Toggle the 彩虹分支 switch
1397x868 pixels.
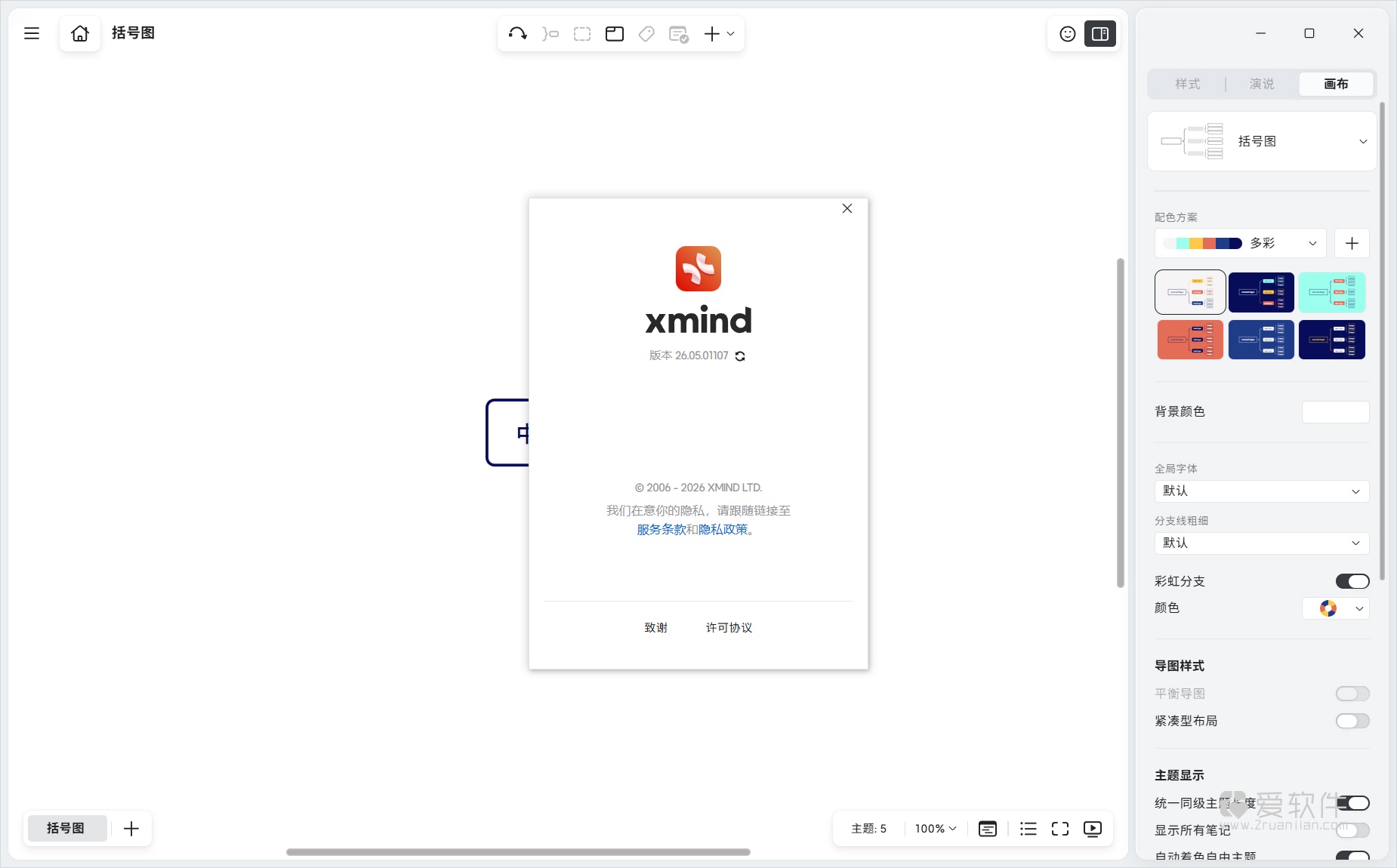coord(1352,581)
